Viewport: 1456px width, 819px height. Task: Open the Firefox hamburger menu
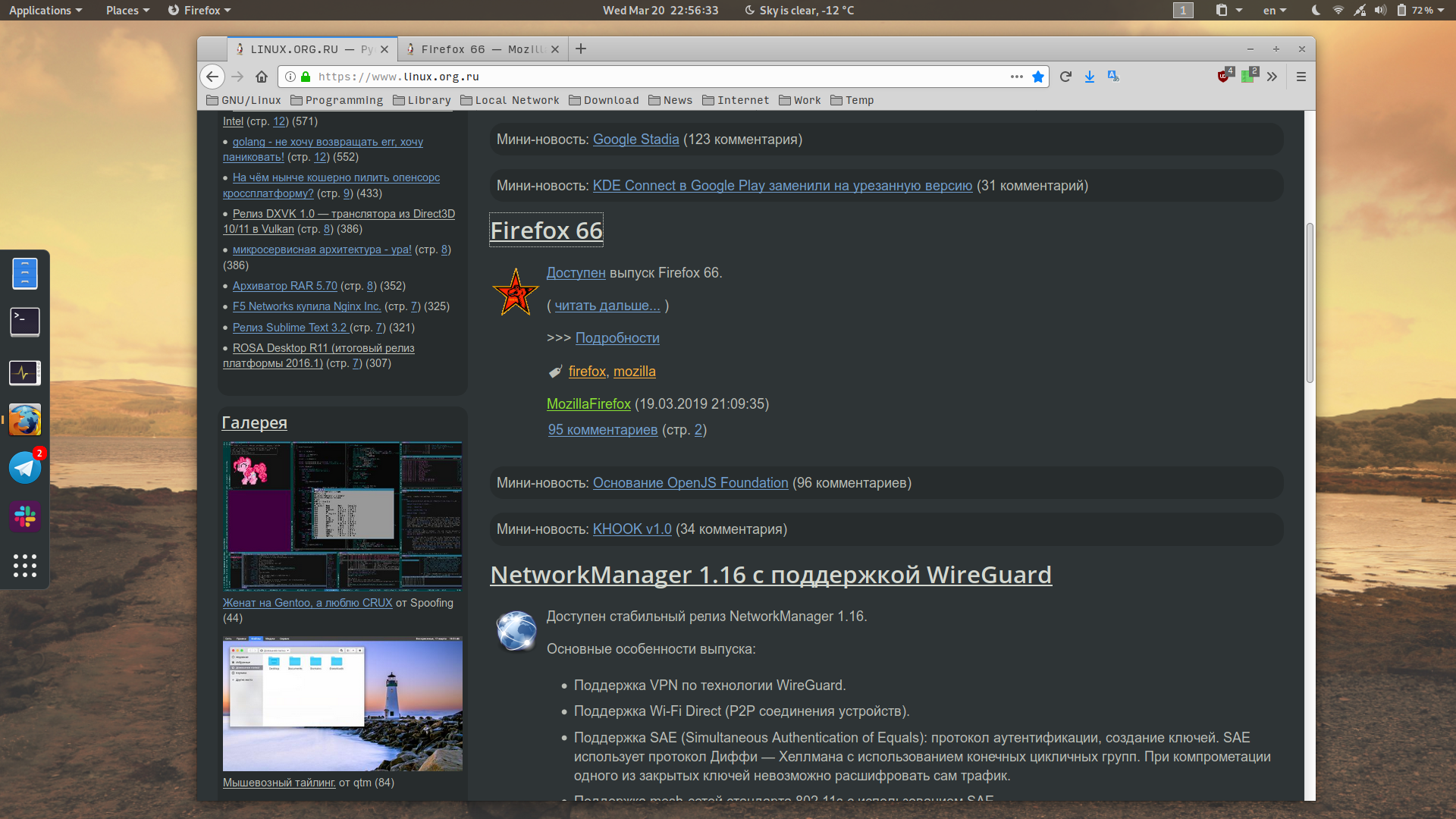(1301, 77)
